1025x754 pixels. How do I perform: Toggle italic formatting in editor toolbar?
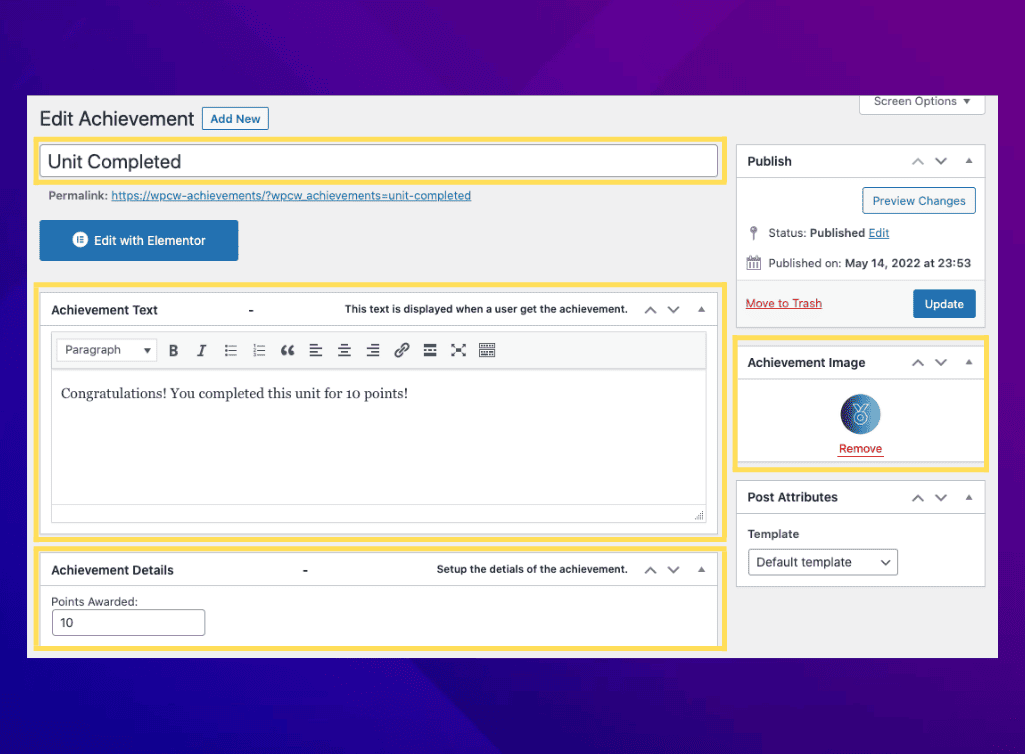click(x=201, y=351)
